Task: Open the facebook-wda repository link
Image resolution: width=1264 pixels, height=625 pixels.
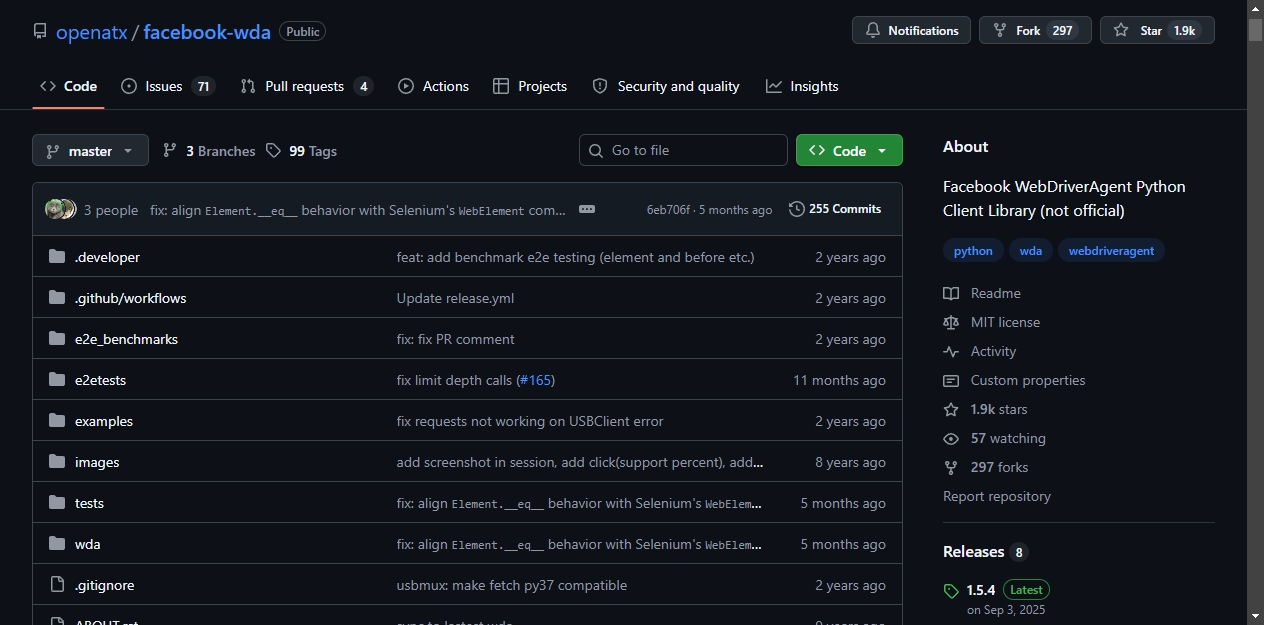Action: (x=207, y=31)
